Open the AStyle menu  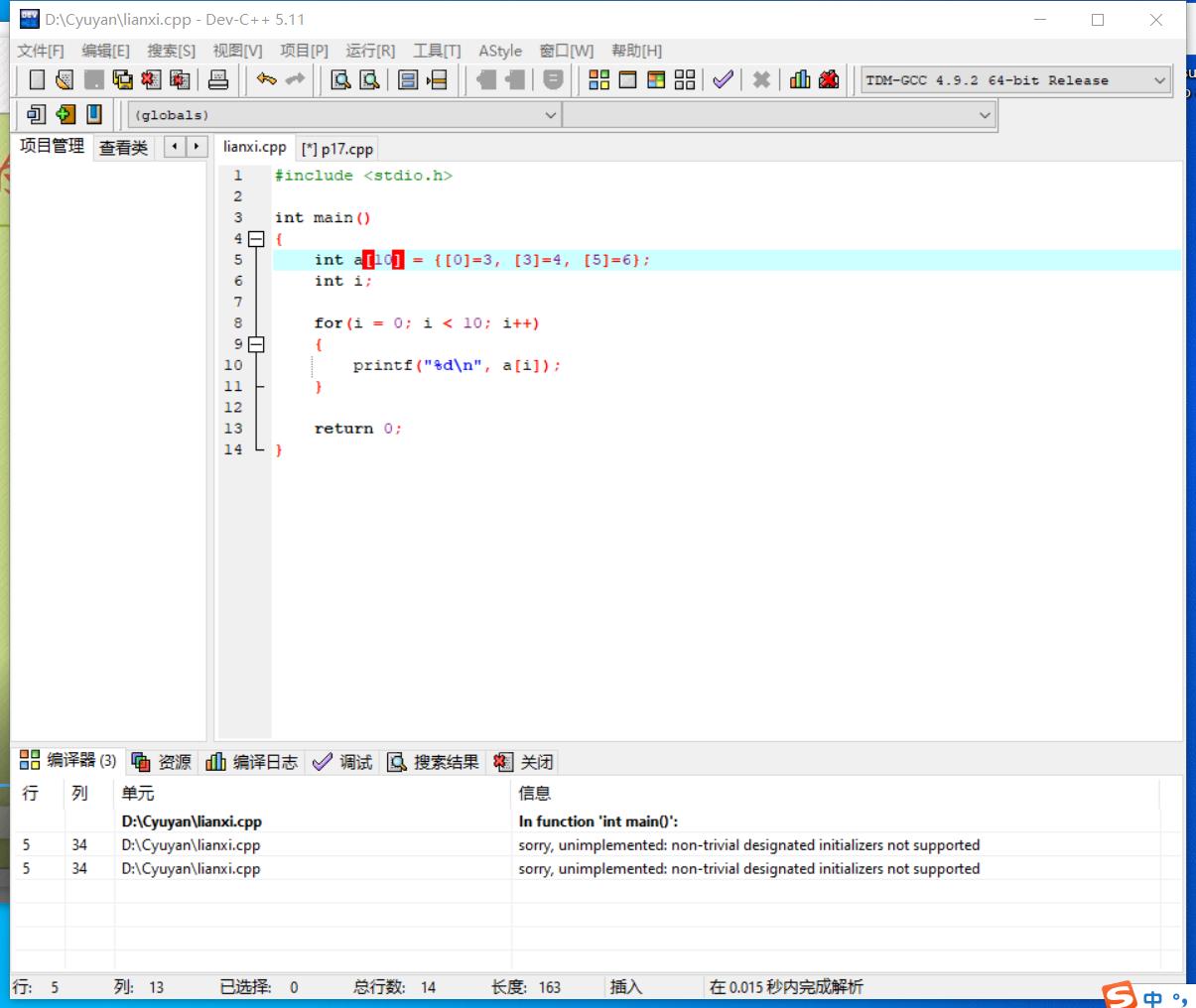click(499, 51)
